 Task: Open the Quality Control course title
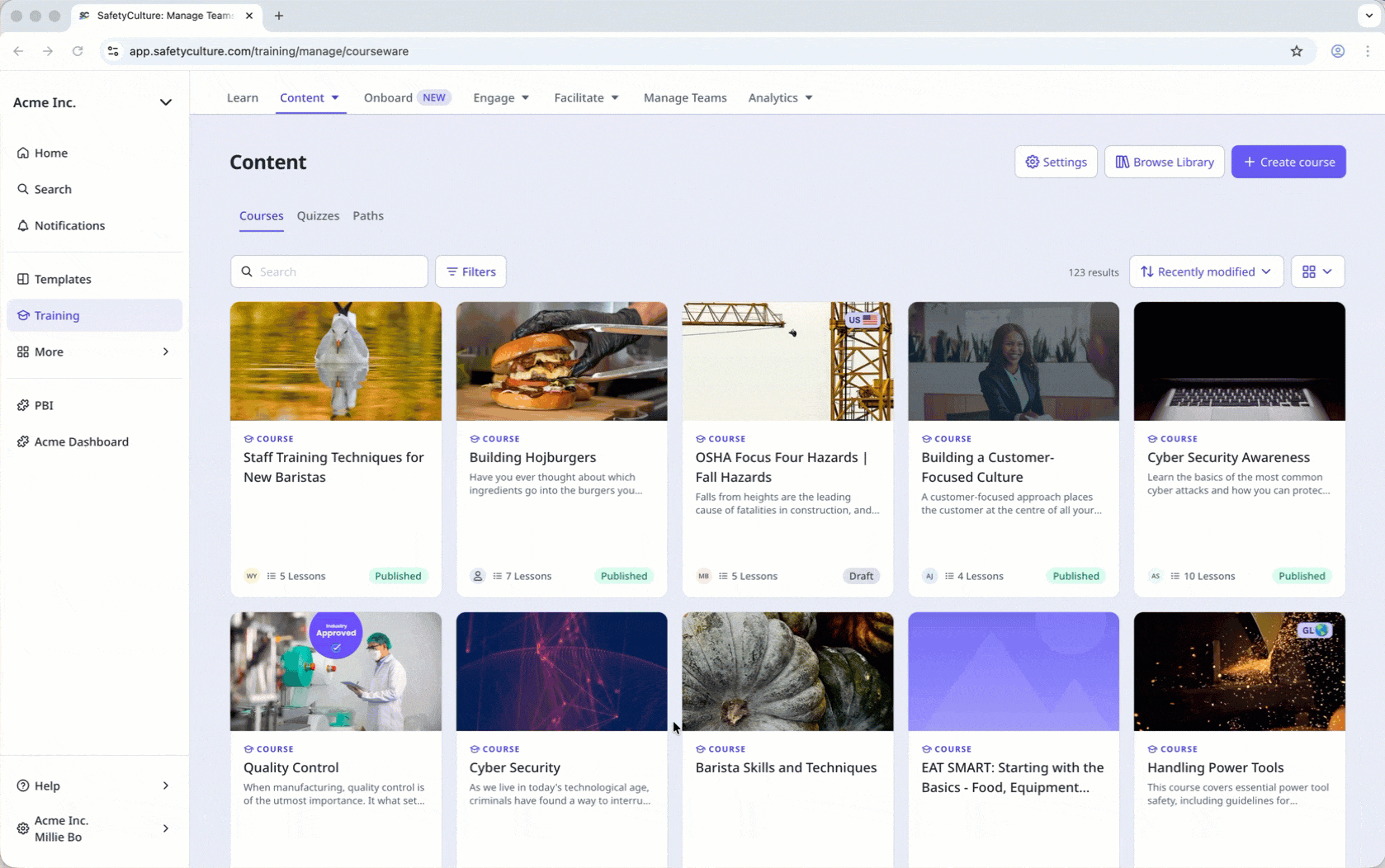tap(291, 767)
